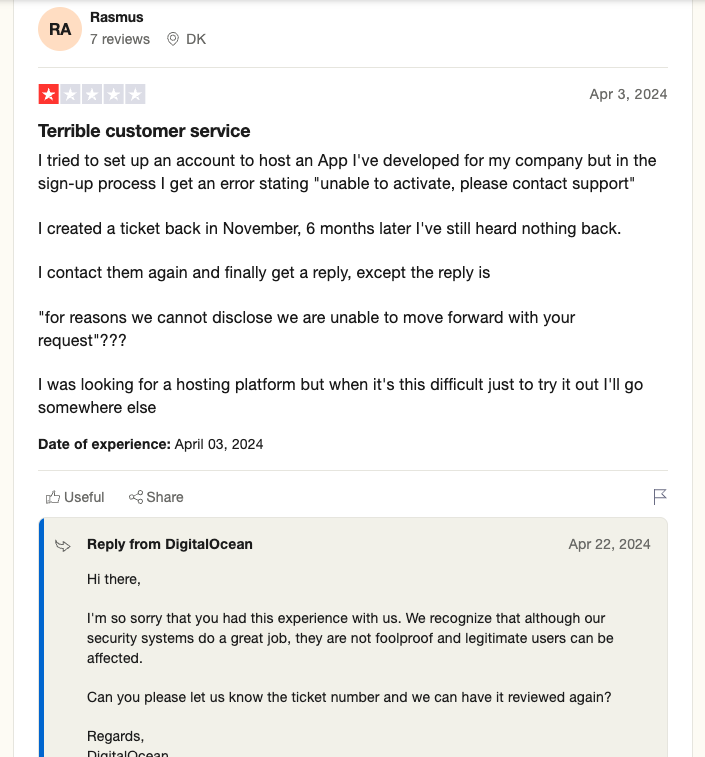Click the thumbs-up Useful icon
705x757 pixels.
[x=53, y=497]
